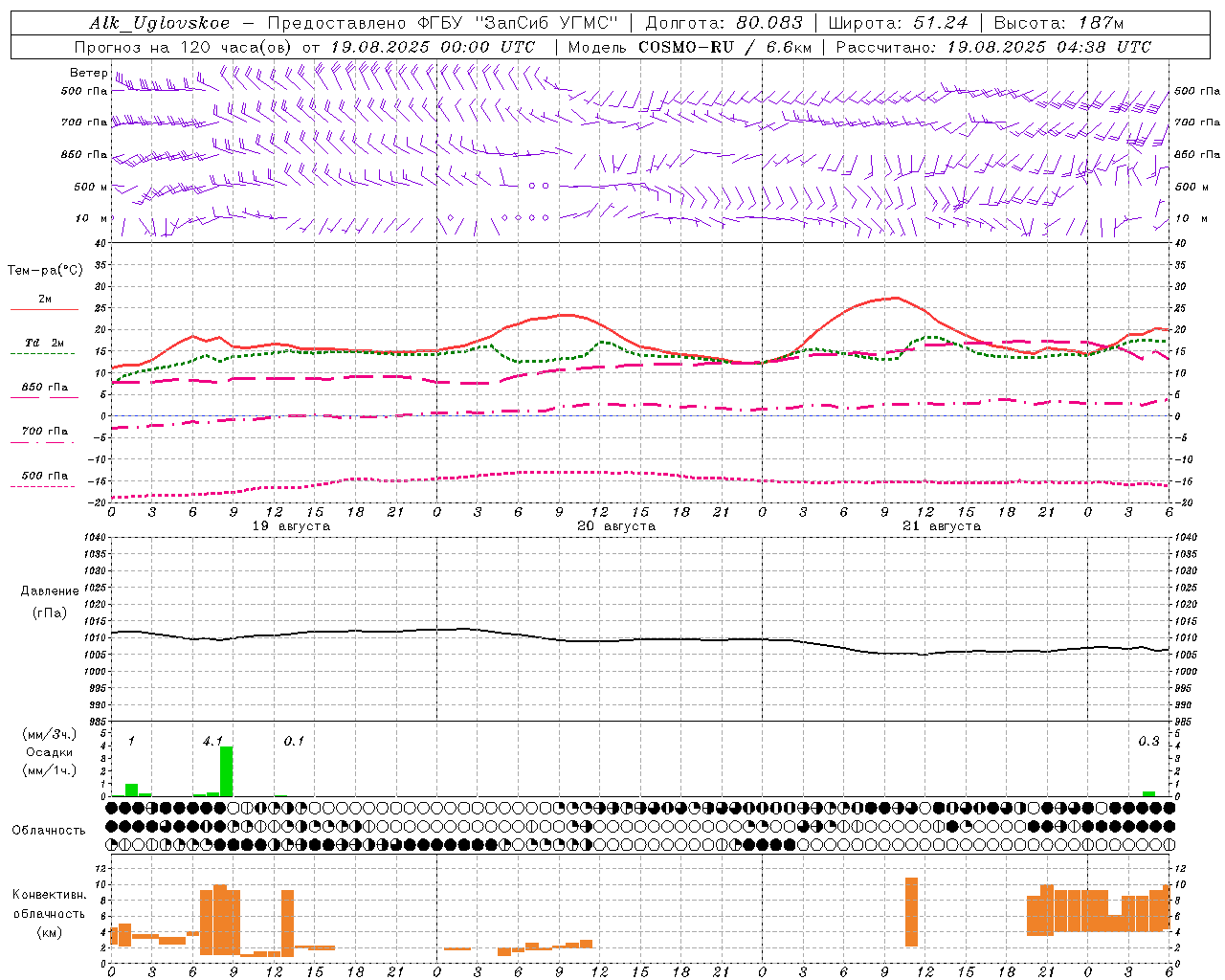This screenshot has height=980, width=1225.
Task: Click the Ветер wind panel label
Action: tap(88, 72)
